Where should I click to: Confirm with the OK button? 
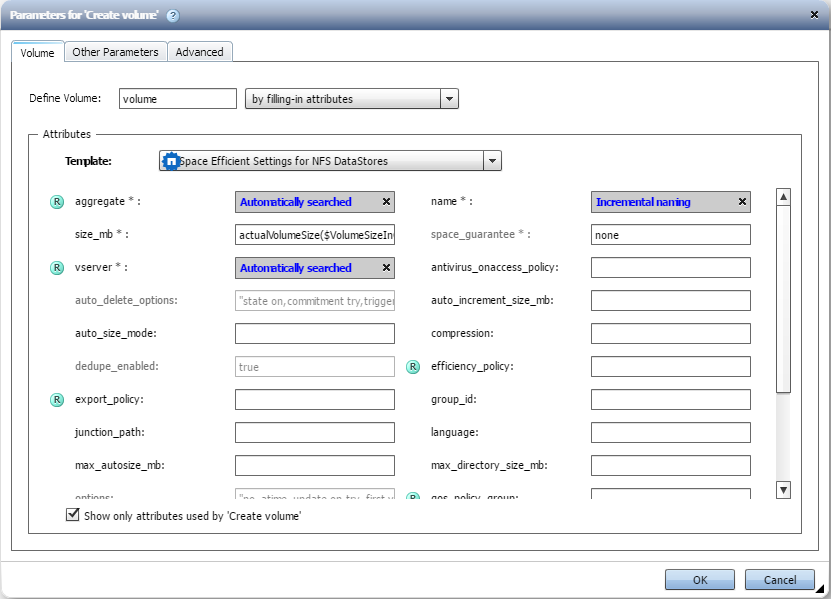tap(699, 579)
